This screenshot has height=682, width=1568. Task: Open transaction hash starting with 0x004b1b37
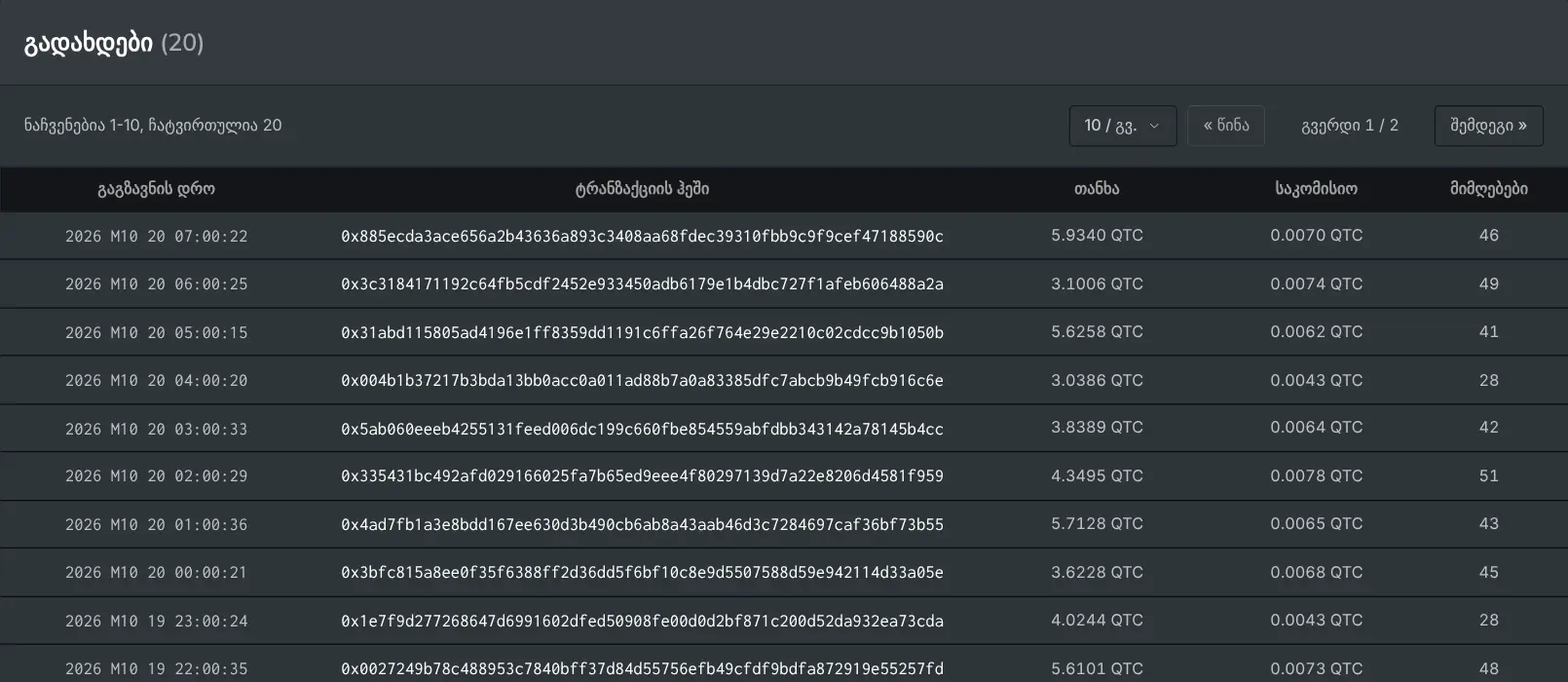pyautogui.click(x=642, y=380)
